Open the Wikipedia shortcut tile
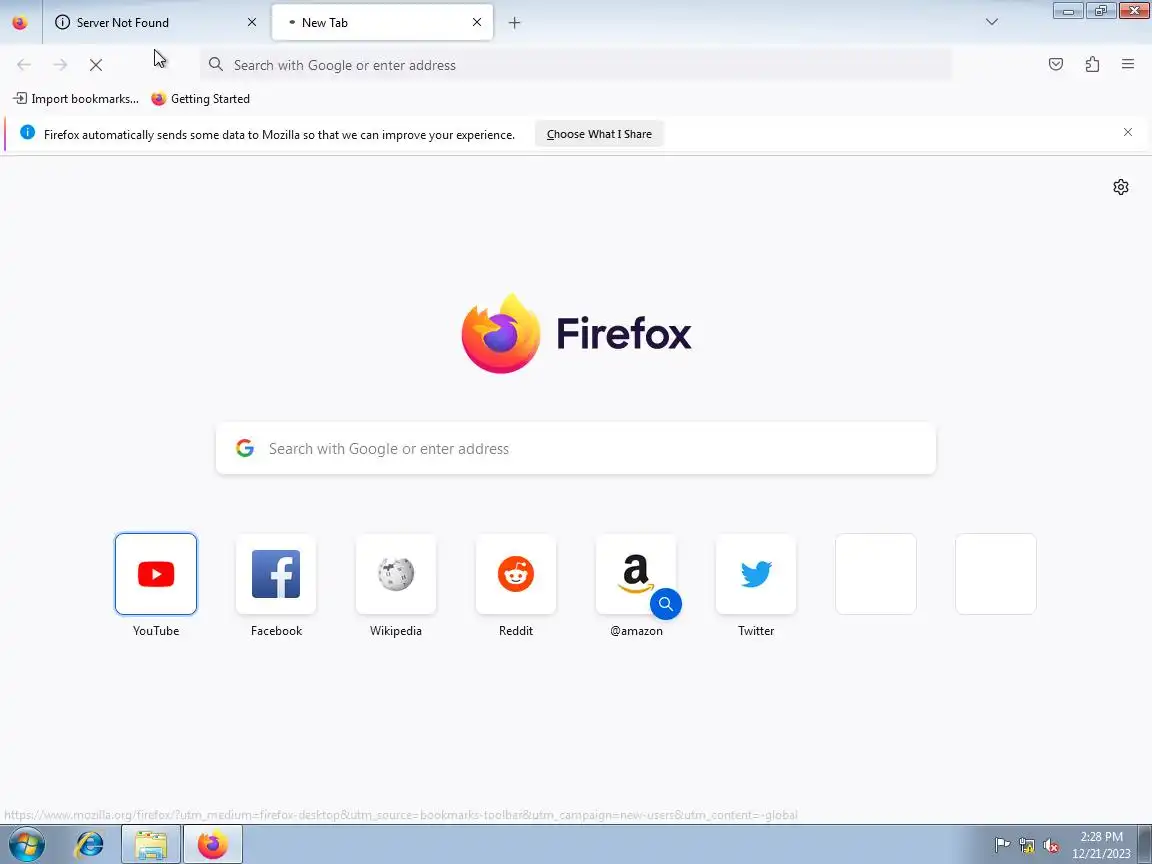1152x864 pixels. (x=396, y=574)
